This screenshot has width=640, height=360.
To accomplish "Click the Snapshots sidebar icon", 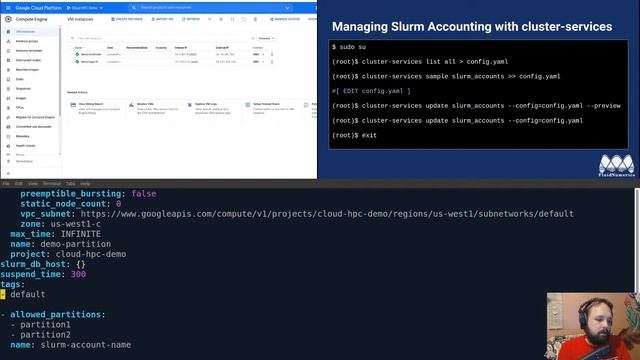I will [x=8, y=89].
